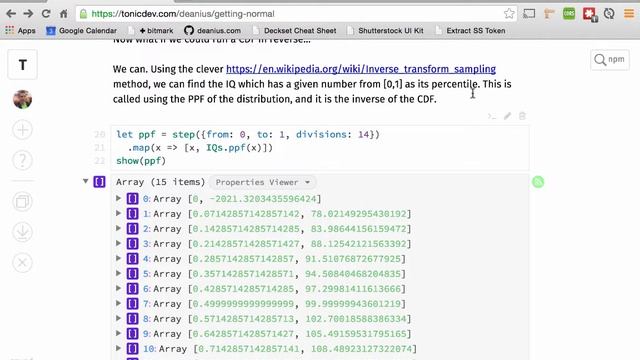Image resolution: width=640 pixels, height=360 pixels.
Task: Click the green status circle beside output
Action: coord(538,182)
